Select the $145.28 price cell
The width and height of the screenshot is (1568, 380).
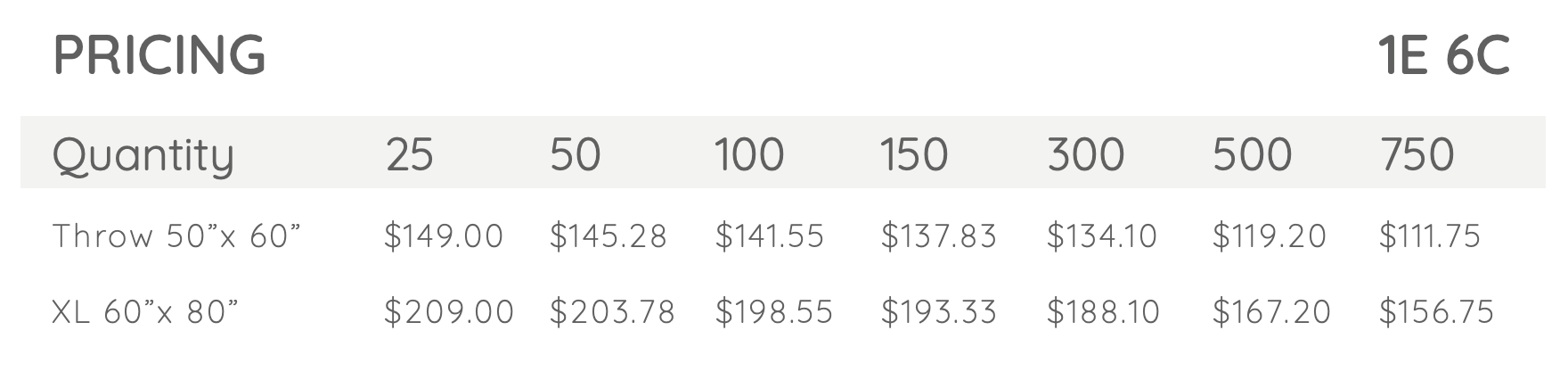[608, 236]
